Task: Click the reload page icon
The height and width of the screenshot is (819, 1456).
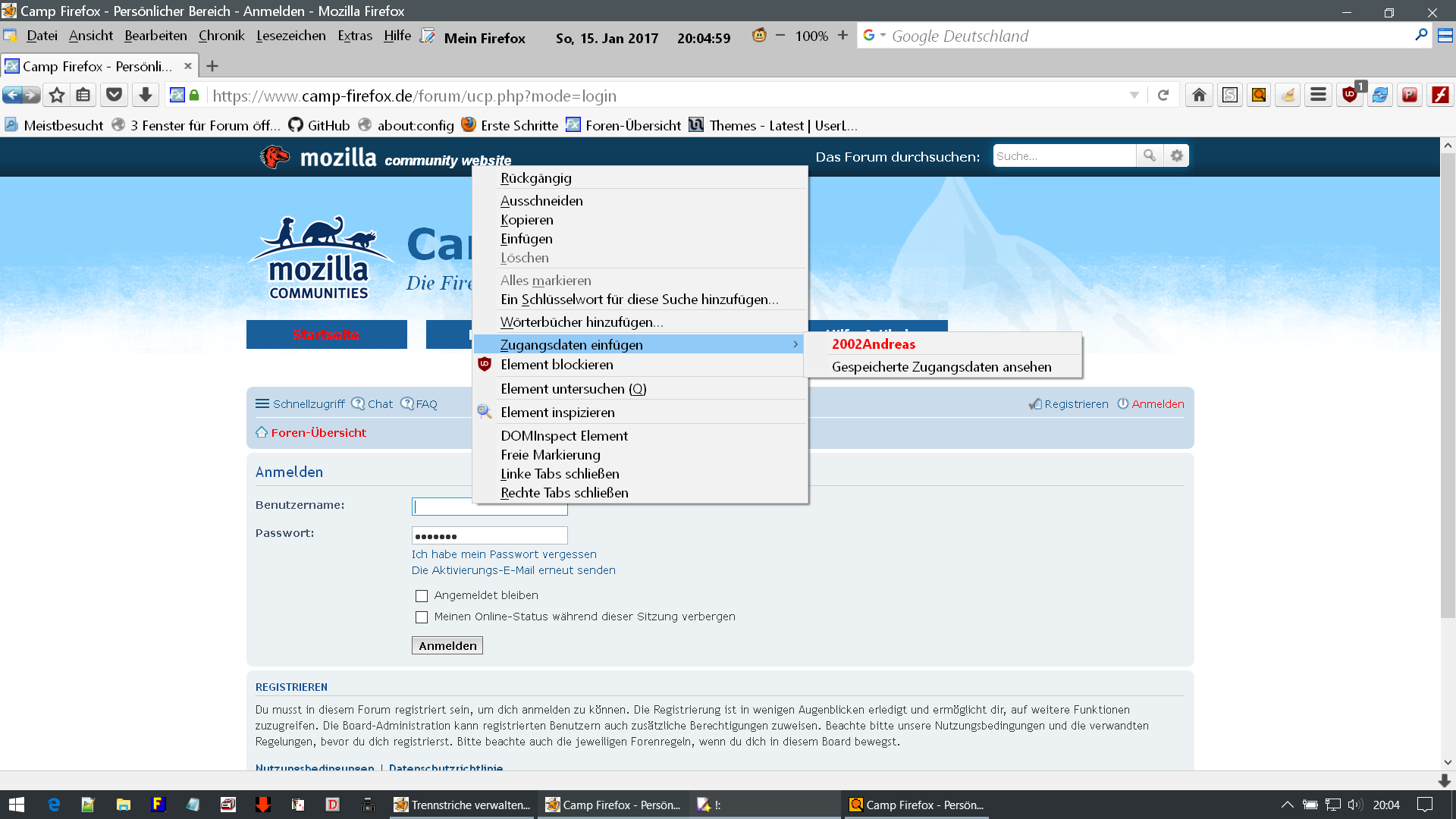Action: coord(1163,95)
